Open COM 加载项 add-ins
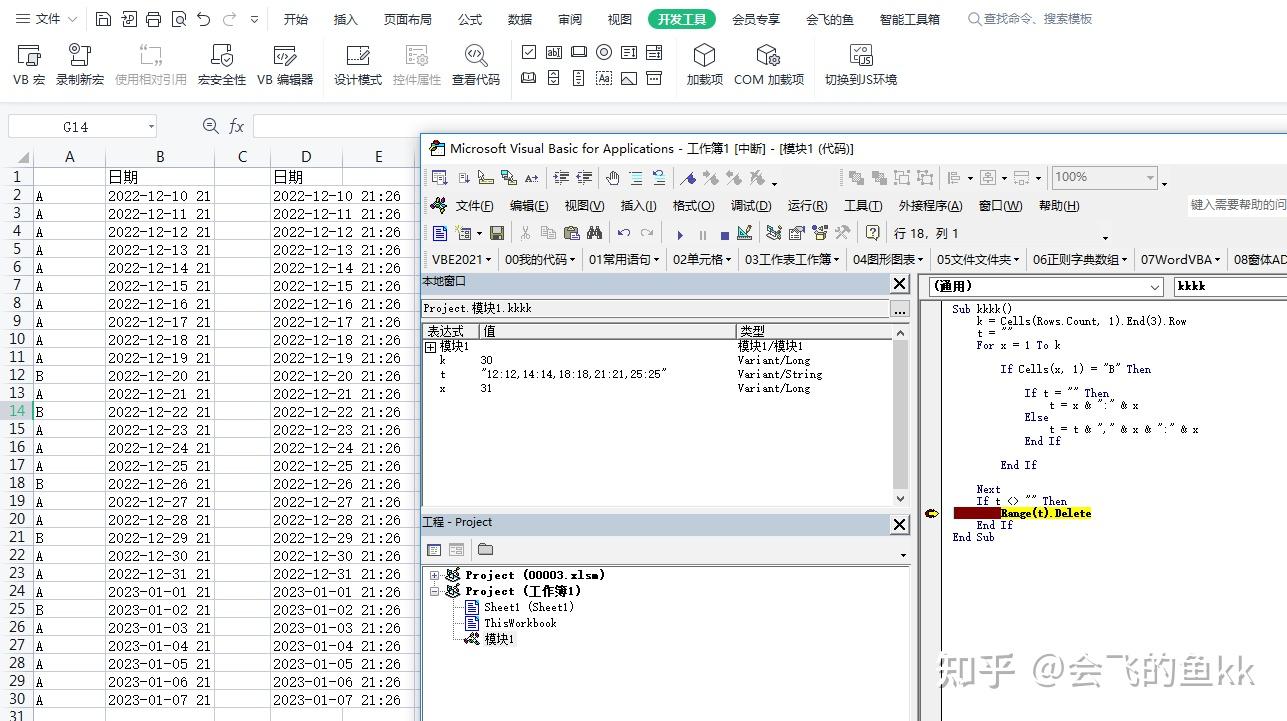The image size is (1287, 721). click(x=768, y=64)
